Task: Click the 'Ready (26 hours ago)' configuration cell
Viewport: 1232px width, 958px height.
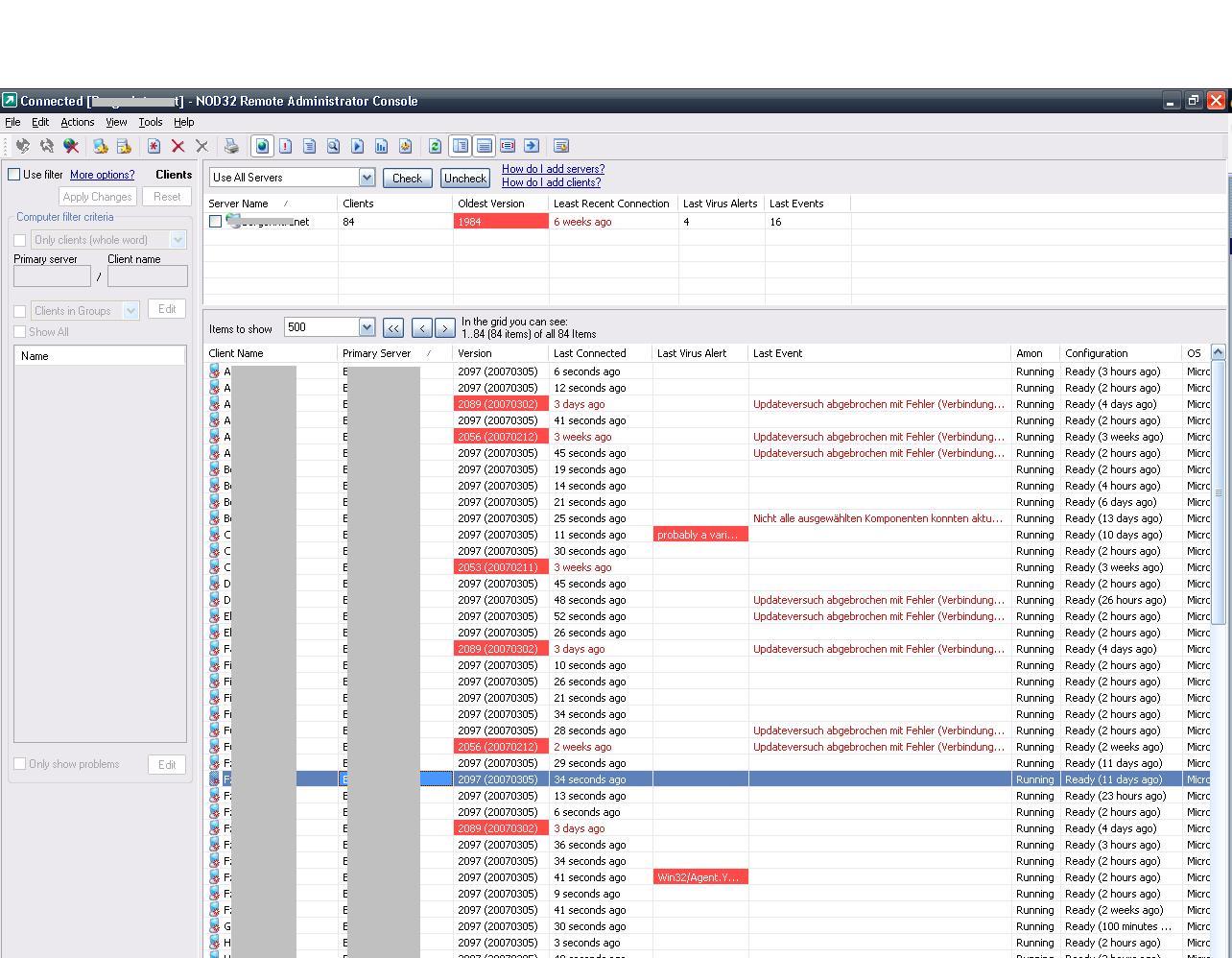Action: [1121, 600]
